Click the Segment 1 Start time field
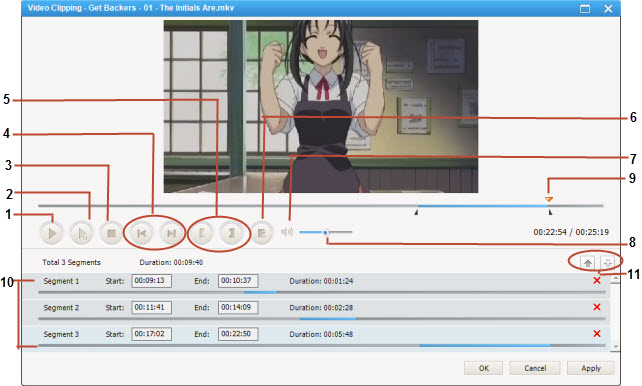 pos(151,281)
